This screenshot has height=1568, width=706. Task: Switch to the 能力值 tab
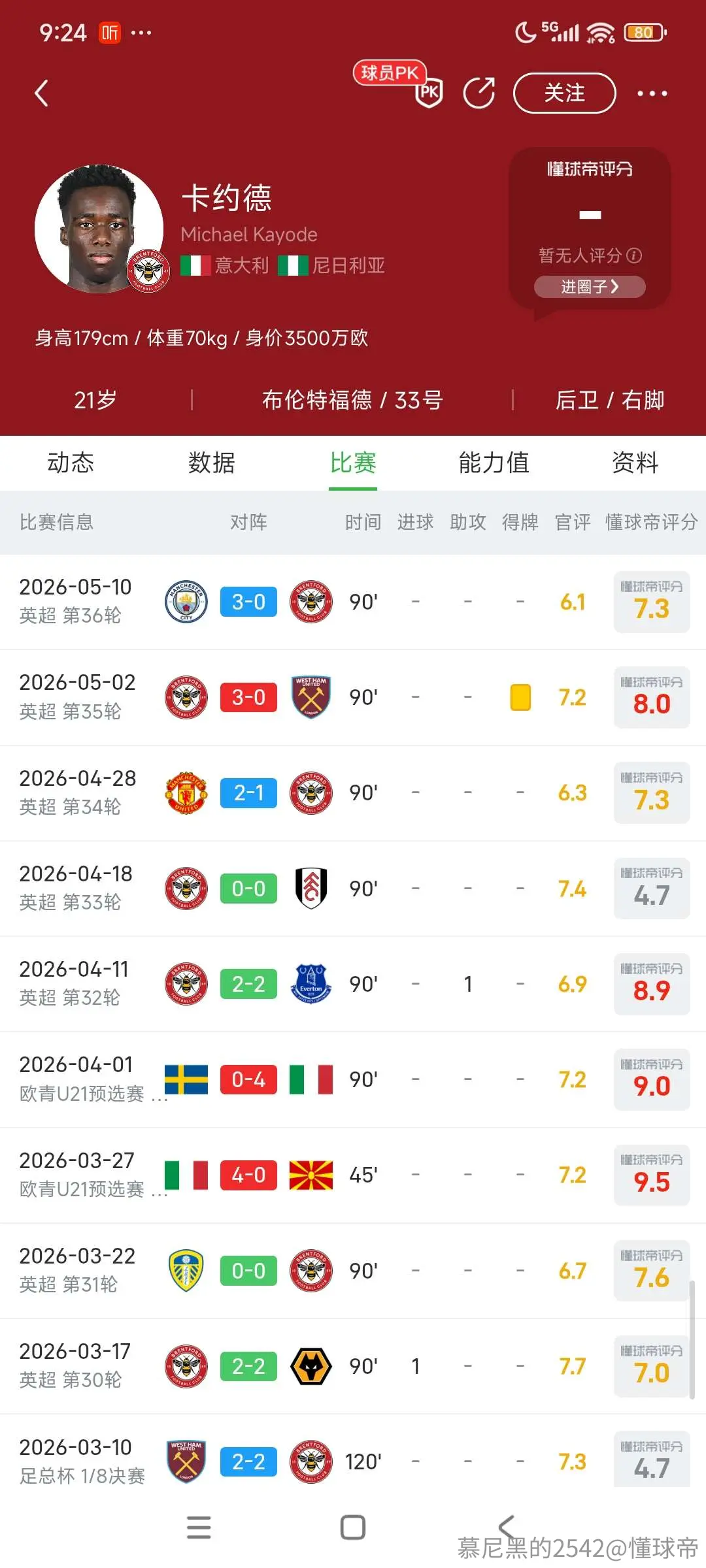(494, 463)
